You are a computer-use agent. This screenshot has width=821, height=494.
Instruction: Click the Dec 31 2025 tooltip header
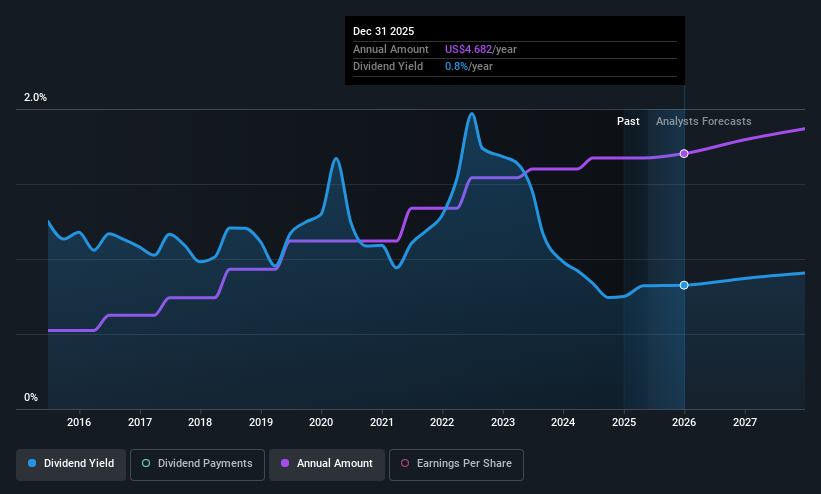(x=383, y=31)
